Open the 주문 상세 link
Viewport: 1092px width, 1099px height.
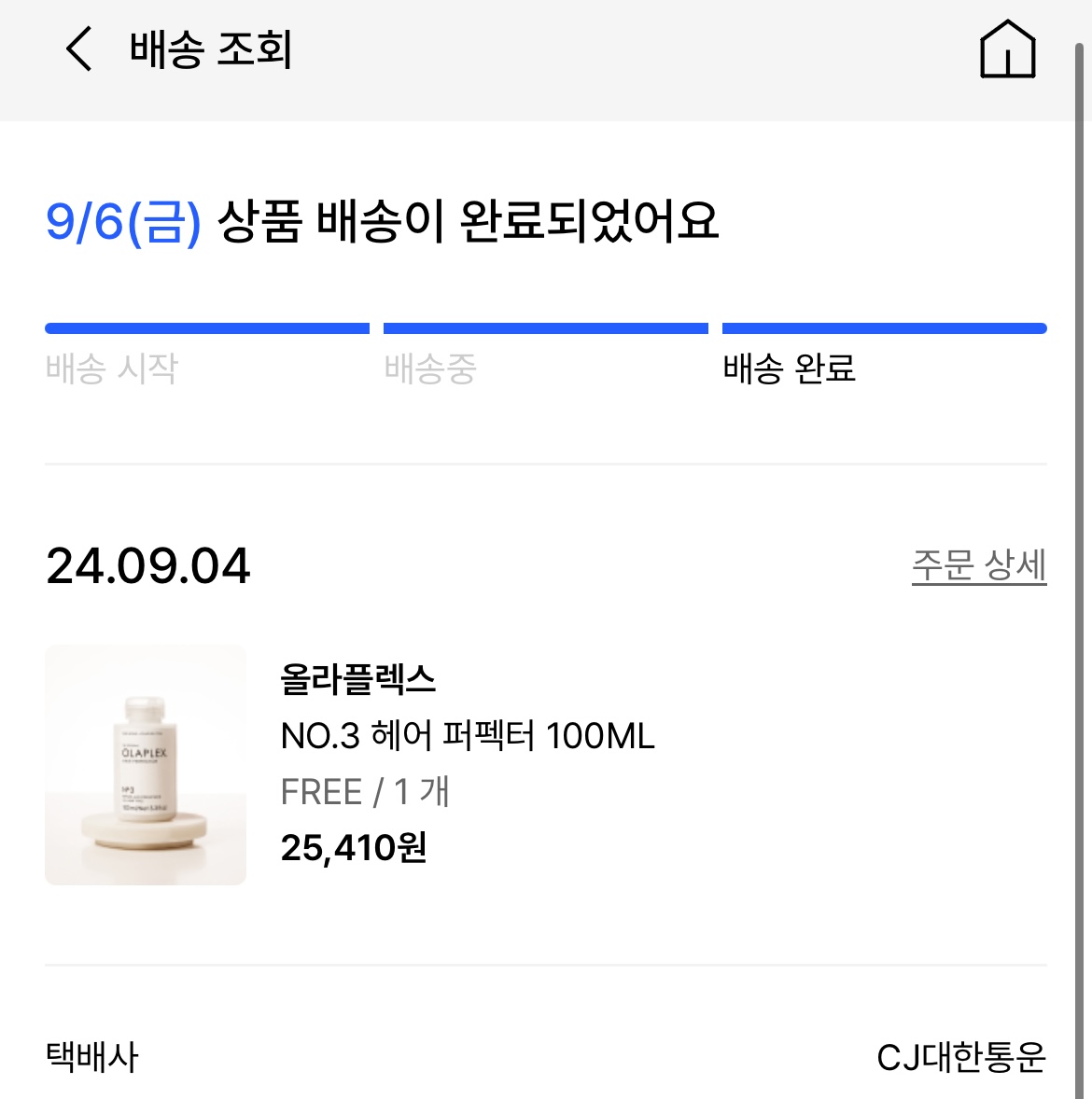click(978, 565)
